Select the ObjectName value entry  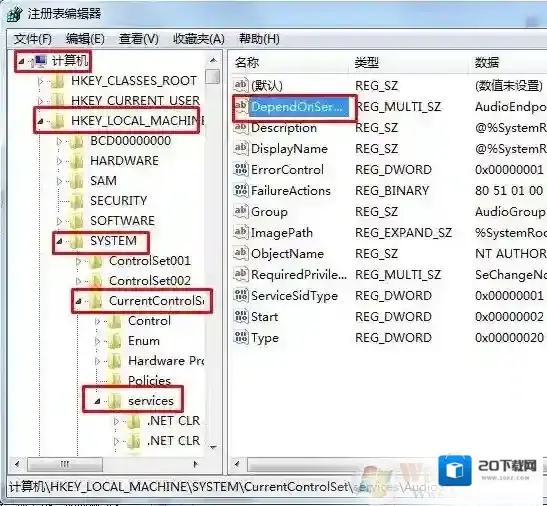tap(287, 254)
